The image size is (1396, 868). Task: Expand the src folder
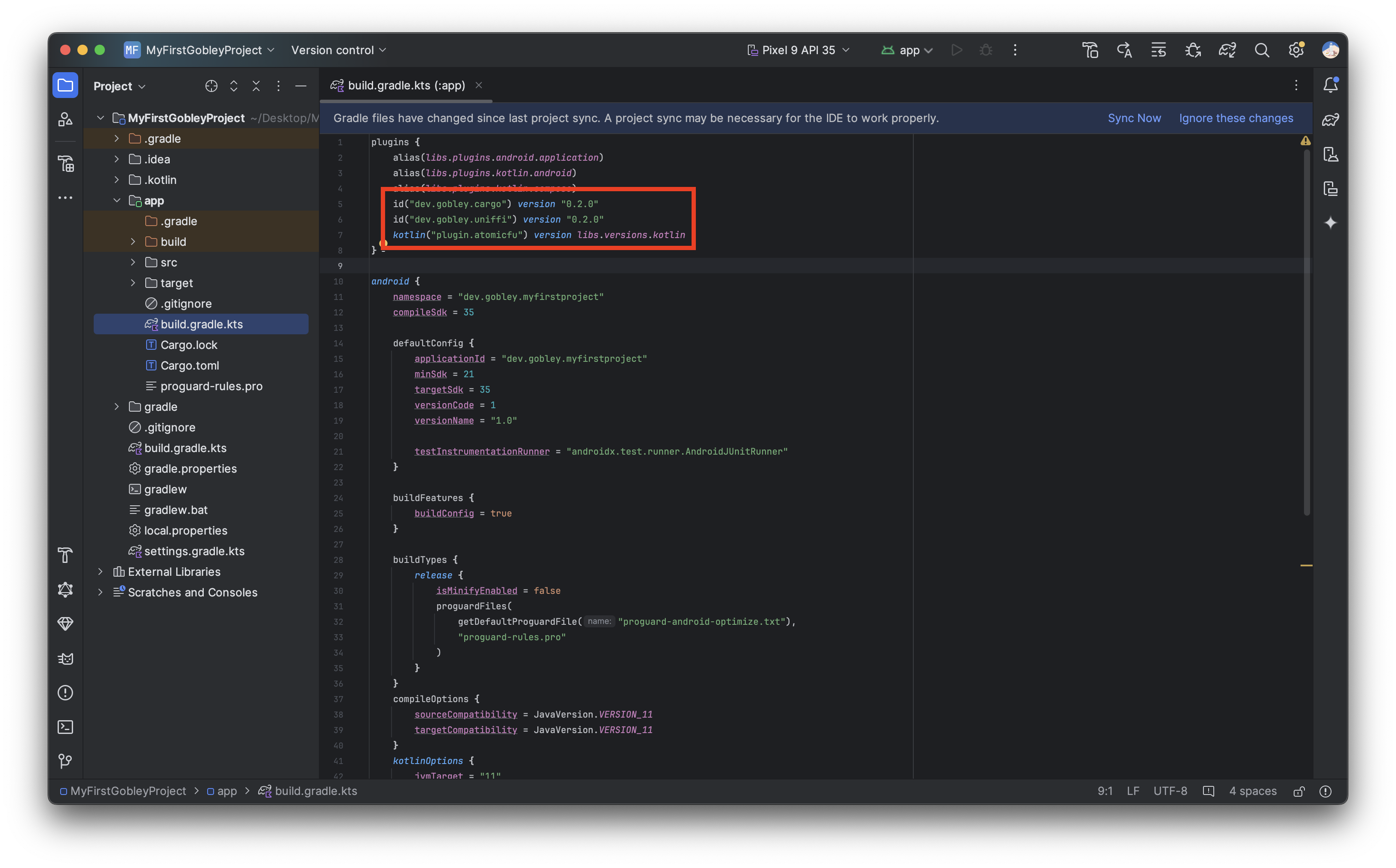pos(133,263)
